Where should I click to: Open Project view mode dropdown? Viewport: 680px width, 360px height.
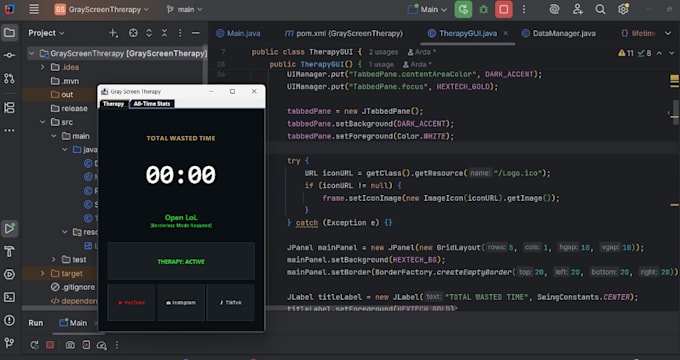click(x=46, y=33)
